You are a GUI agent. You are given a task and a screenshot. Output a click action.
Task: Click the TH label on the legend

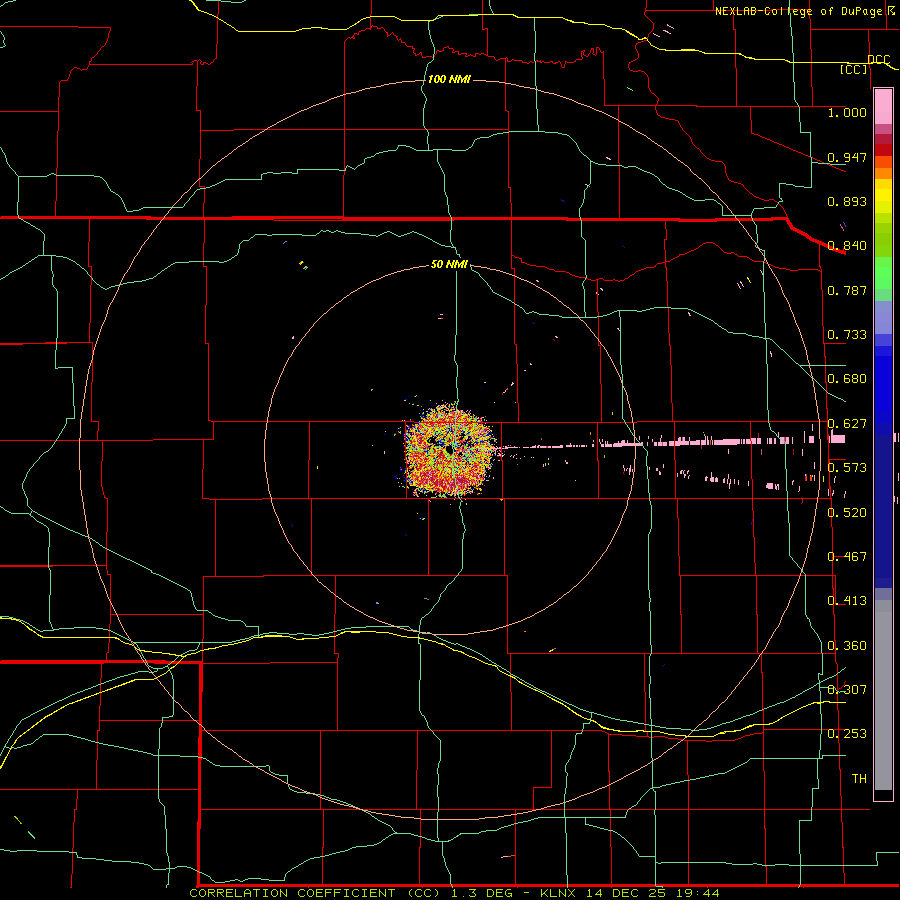tap(859, 779)
